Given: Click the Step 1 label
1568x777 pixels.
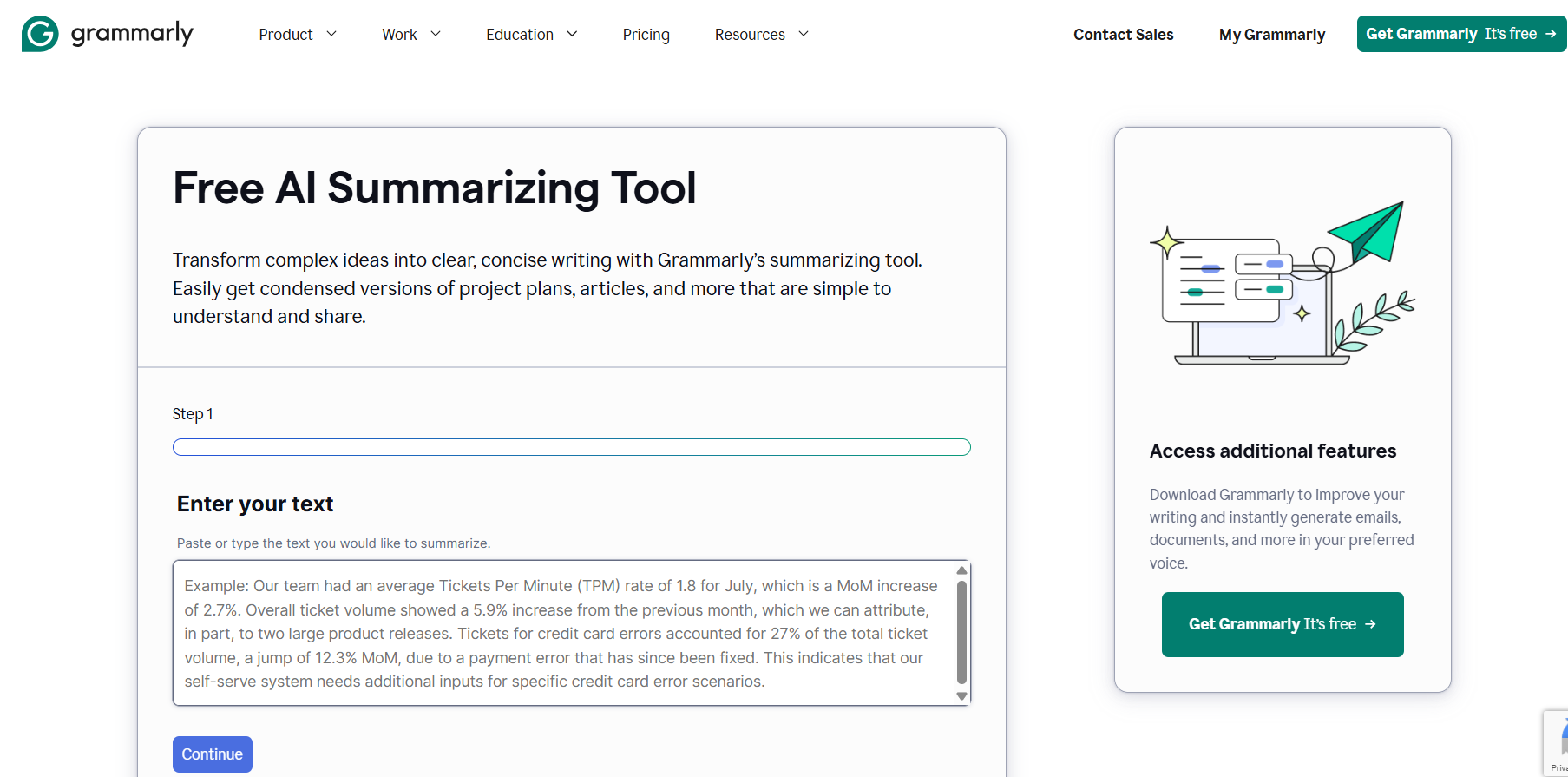Looking at the screenshot, I should (193, 414).
